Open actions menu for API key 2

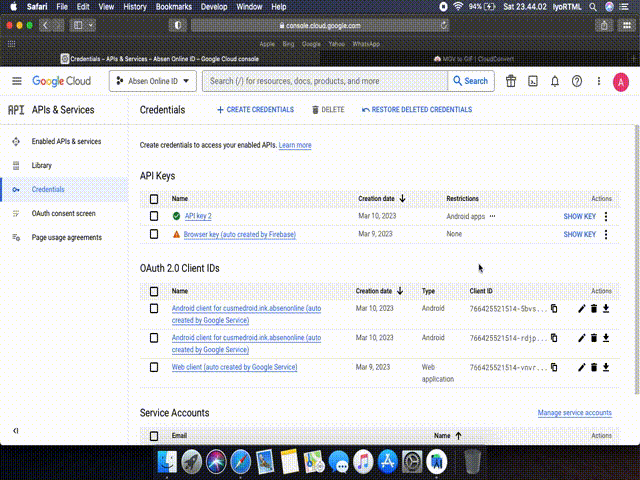pos(606,216)
